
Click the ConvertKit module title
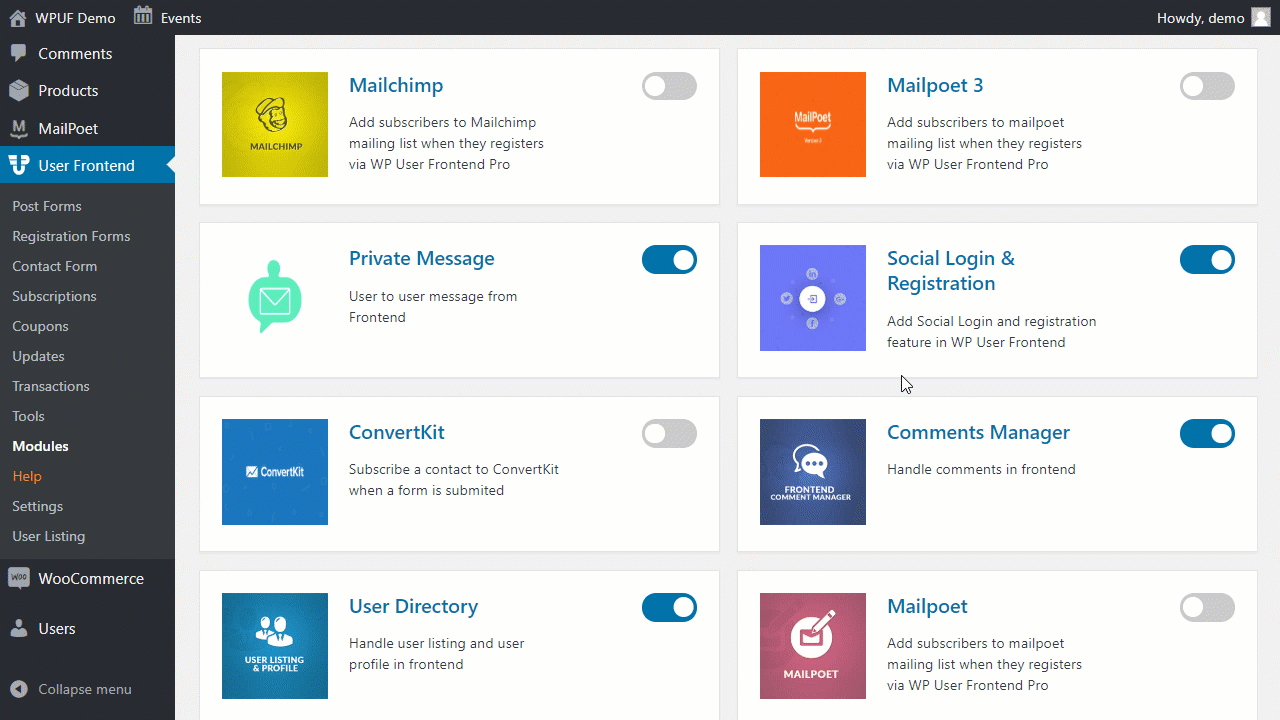(x=397, y=432)
